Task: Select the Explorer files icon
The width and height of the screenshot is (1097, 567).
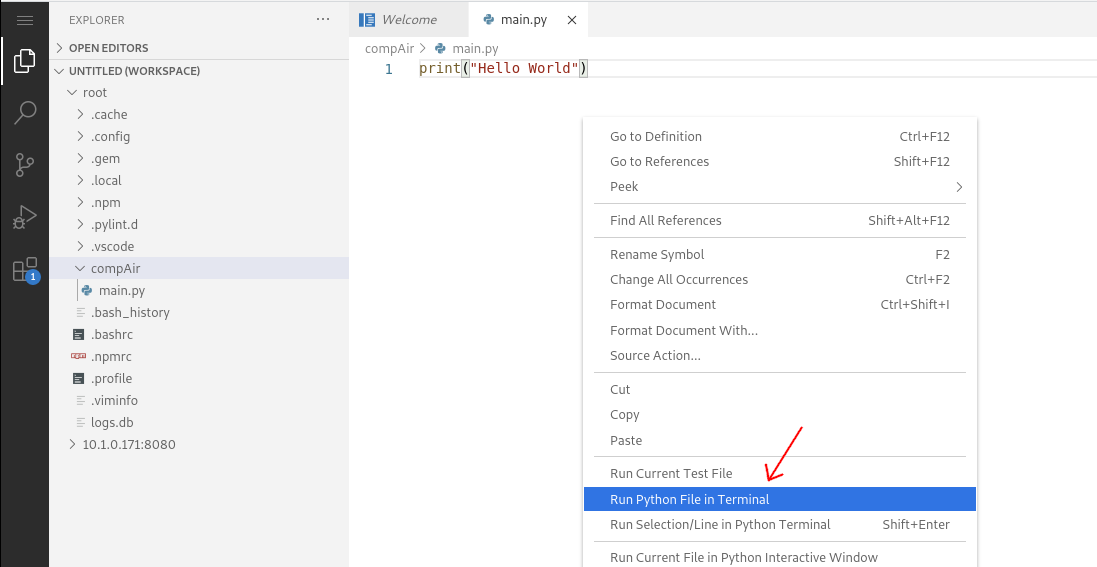Action: [x=24, y=62]
